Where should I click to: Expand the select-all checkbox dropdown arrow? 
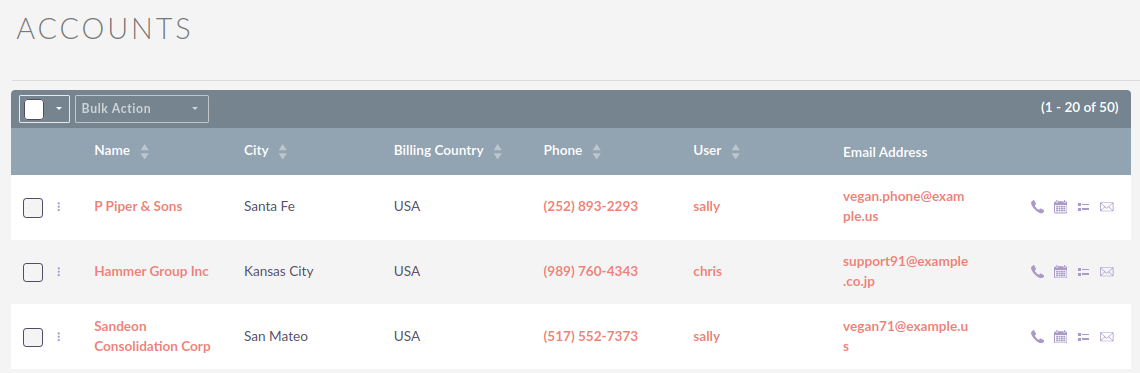point(58,109)
